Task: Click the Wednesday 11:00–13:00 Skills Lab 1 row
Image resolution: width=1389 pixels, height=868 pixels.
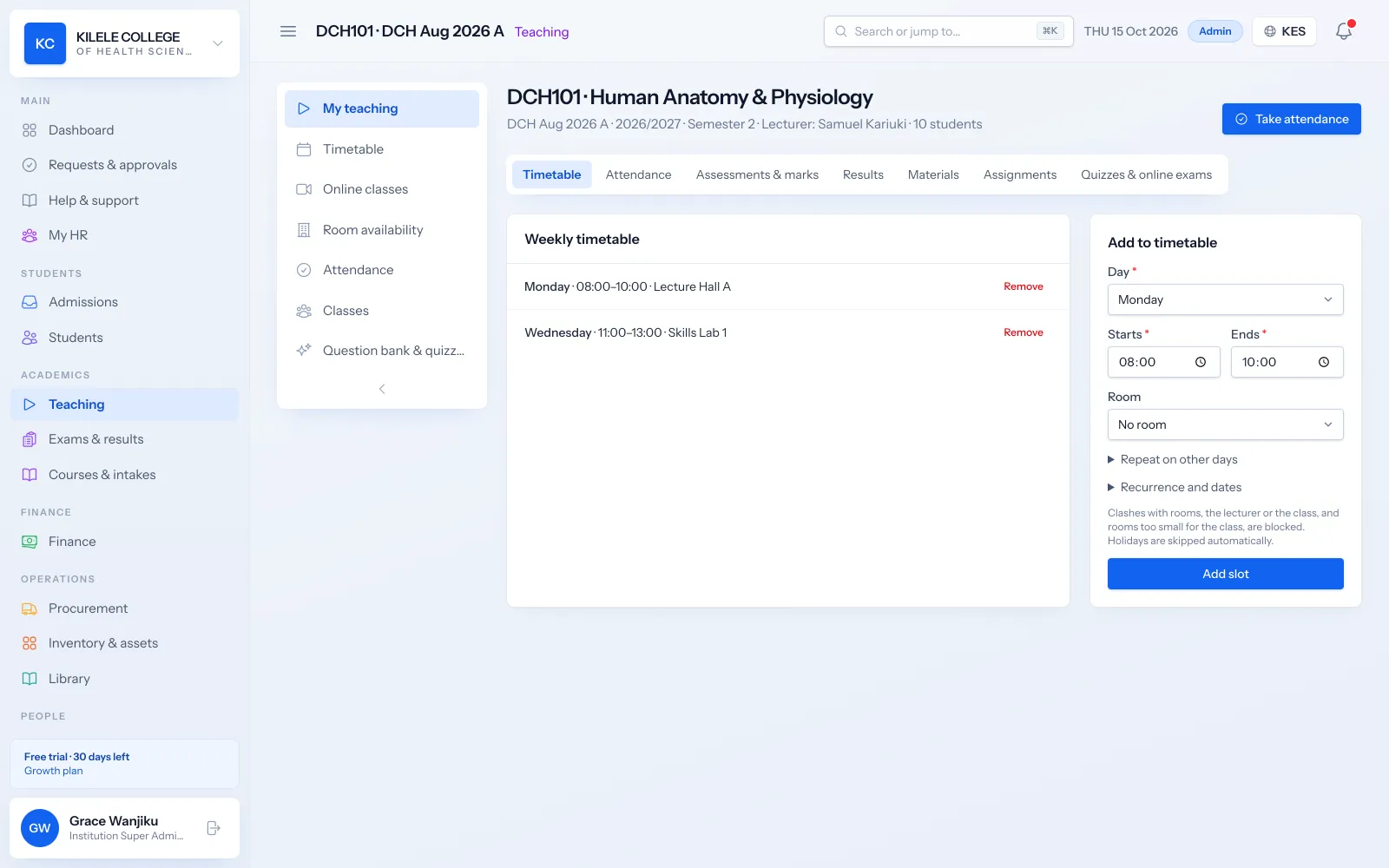Action: click(x=787, y=332)
